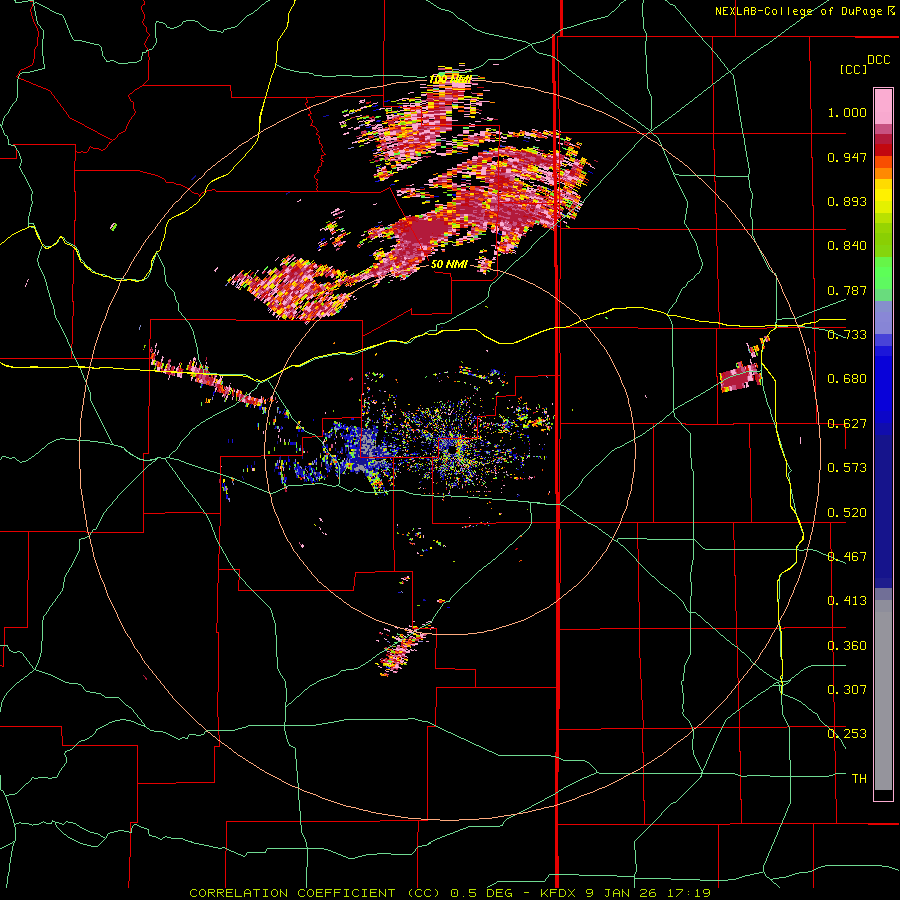Viewport: 900px width, 900px height.
Task: Pick the light pink swatch atop the color bar
Action: click(x=883, y=106)
